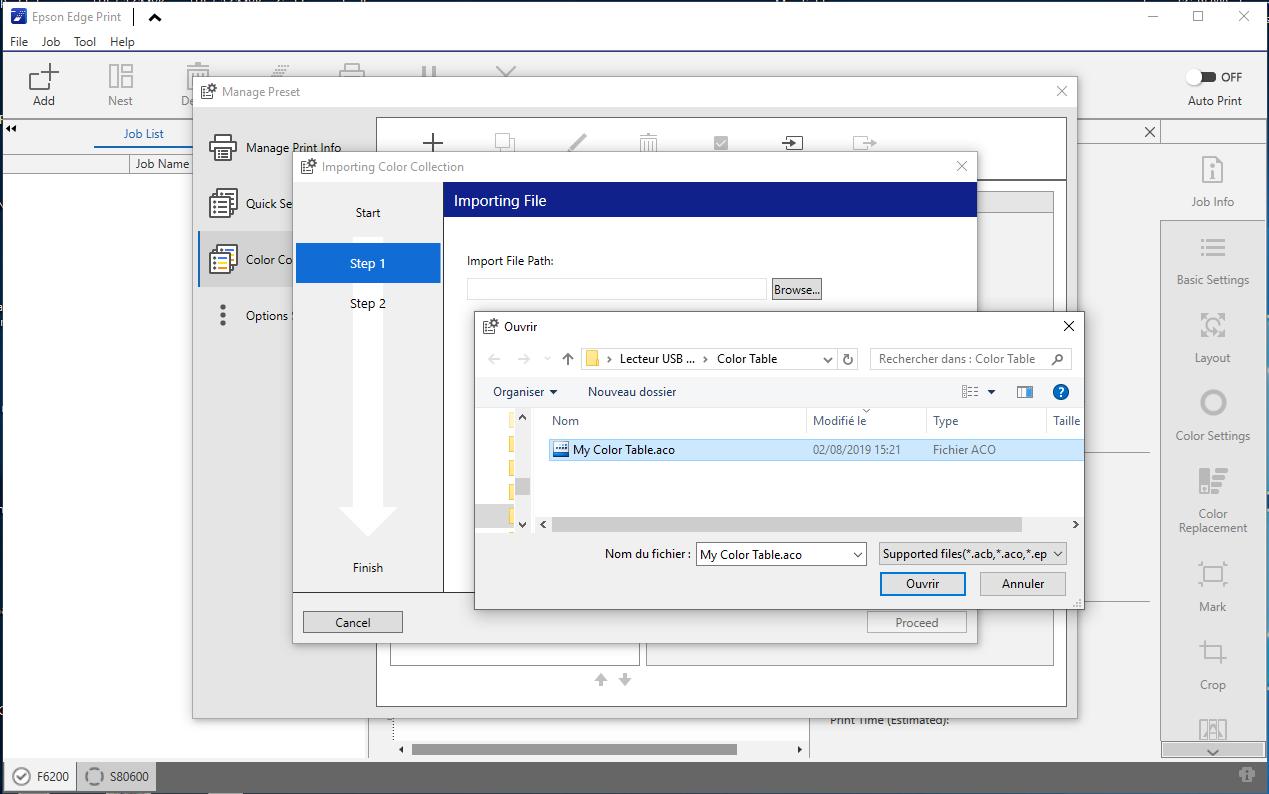Click the trash icon in Manage Preset toolbar
The image size is (1269, 794).
[649, 143]
